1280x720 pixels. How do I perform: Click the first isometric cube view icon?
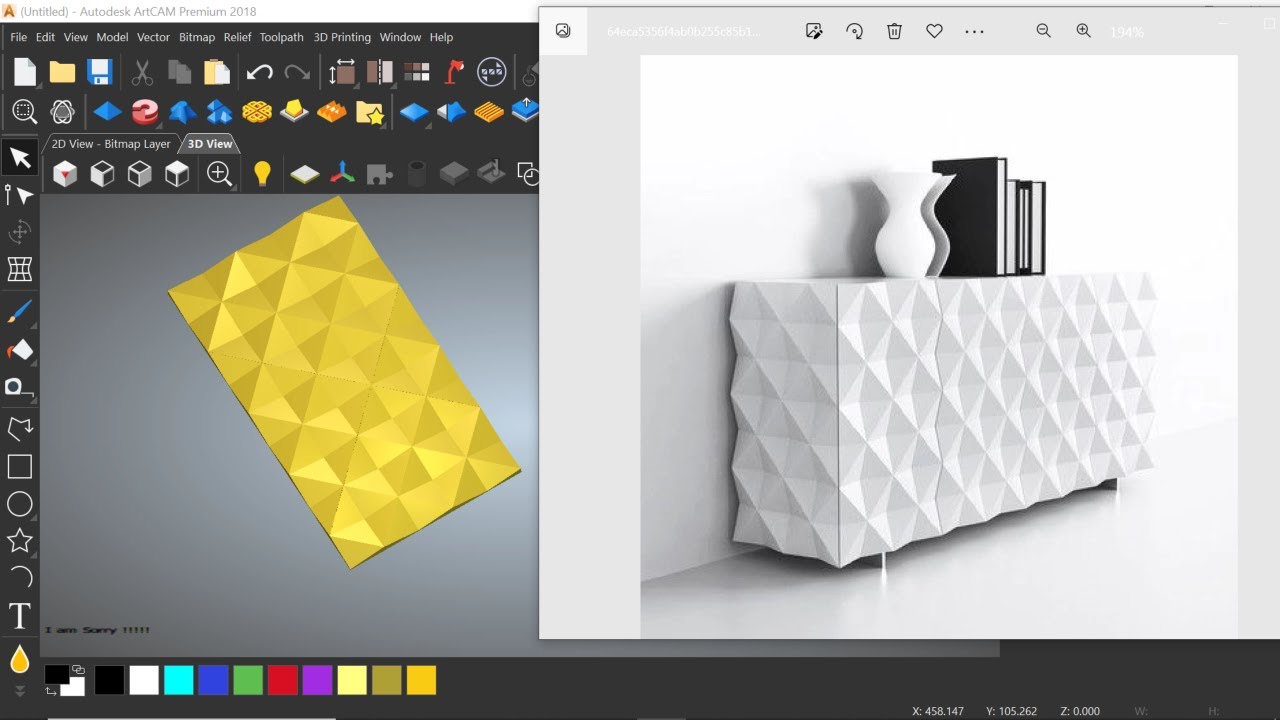(x=65, y=174)
